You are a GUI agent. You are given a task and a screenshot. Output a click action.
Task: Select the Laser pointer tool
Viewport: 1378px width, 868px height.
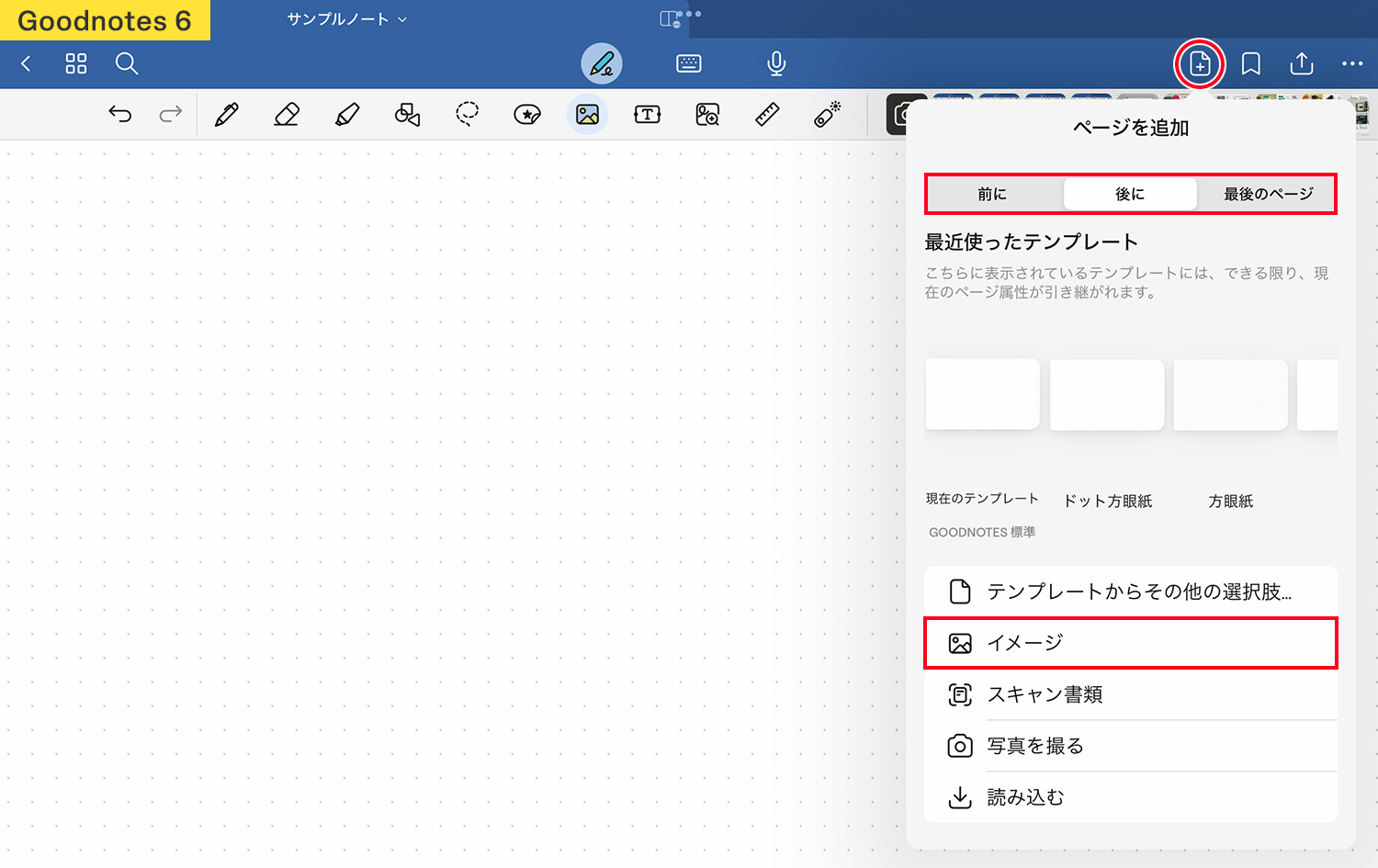click(827, 114)
